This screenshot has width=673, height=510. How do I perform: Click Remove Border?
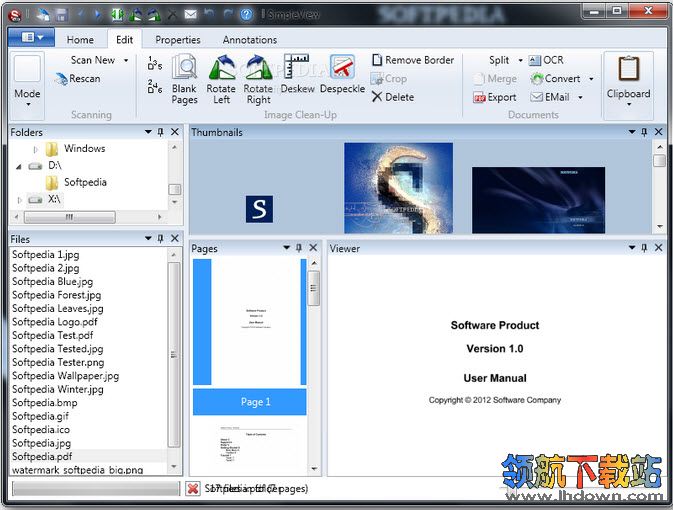(413, 60)
